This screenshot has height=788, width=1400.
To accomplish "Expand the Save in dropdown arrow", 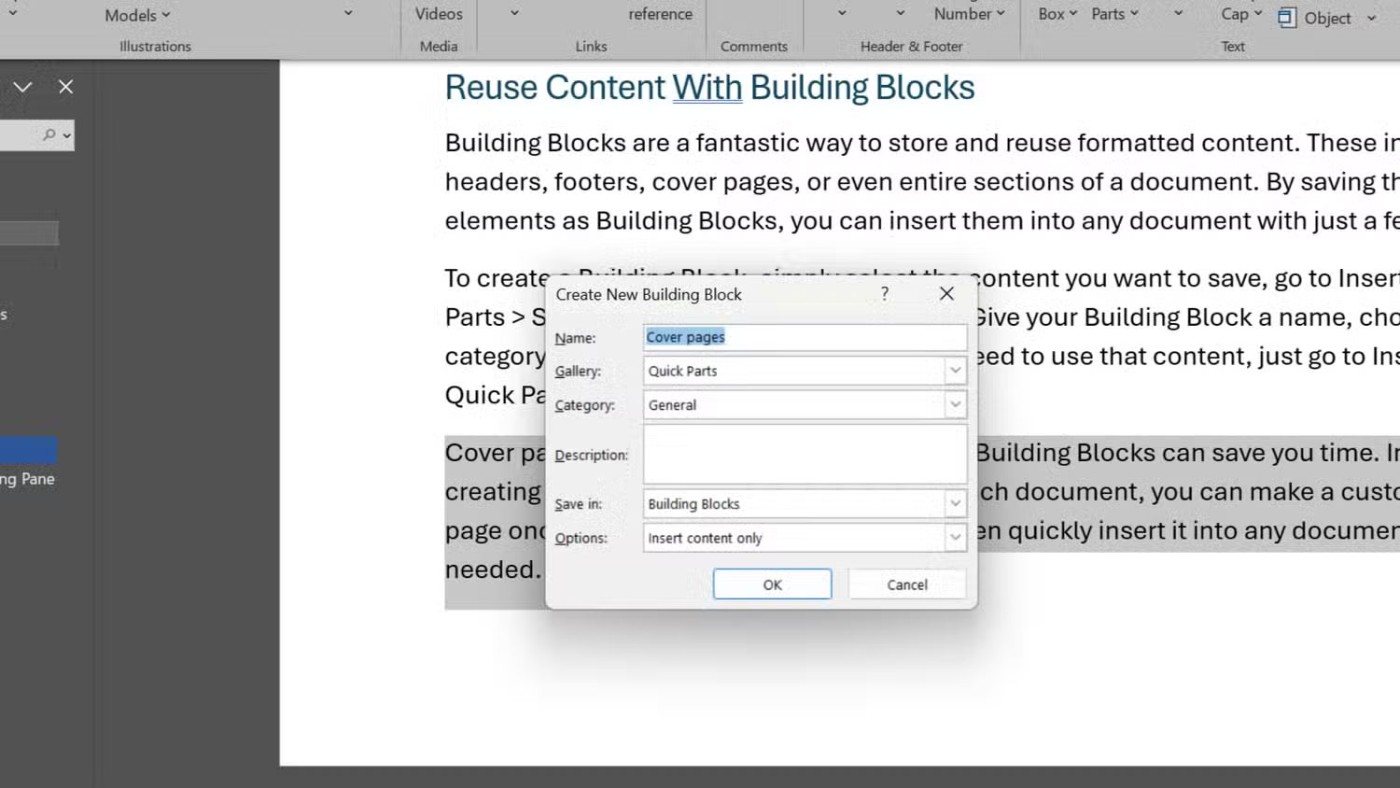I will (x=955, y=504).
